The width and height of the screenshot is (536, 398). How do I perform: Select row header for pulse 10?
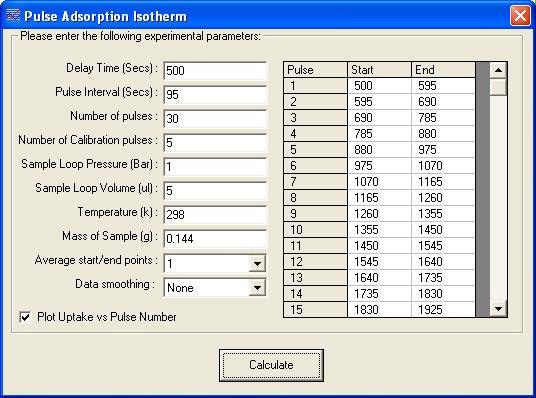point(316,229)
